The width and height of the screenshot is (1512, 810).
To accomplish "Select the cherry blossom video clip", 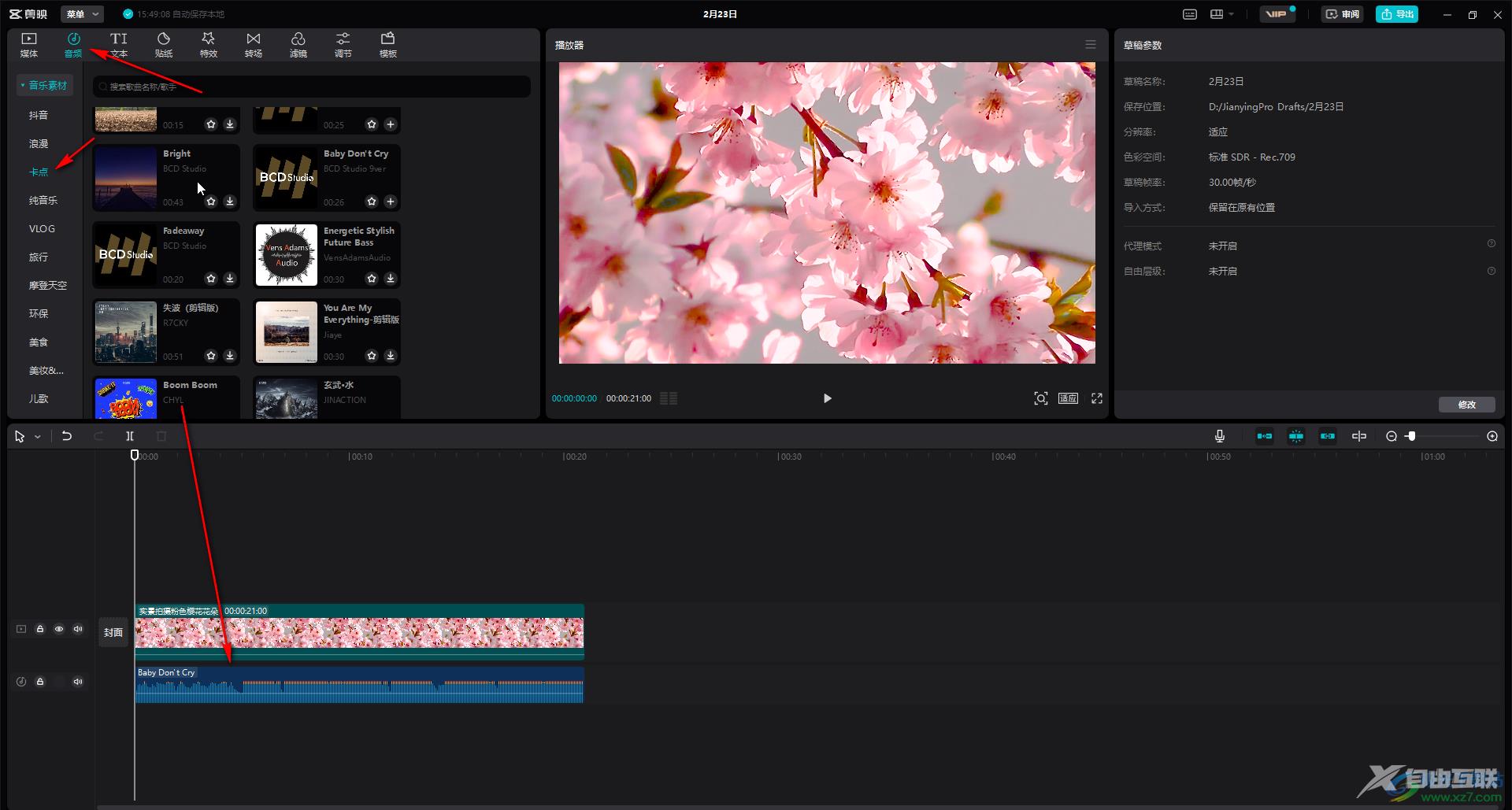I will (x=359, y=631).
